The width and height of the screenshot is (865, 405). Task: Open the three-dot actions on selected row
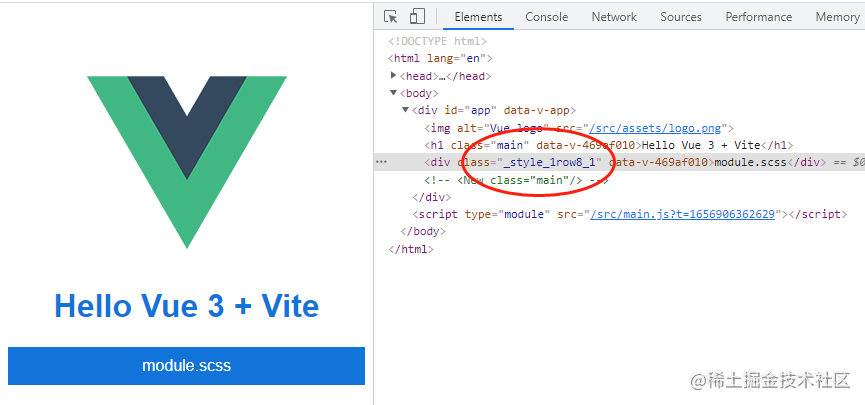click(x=381, y=162)
